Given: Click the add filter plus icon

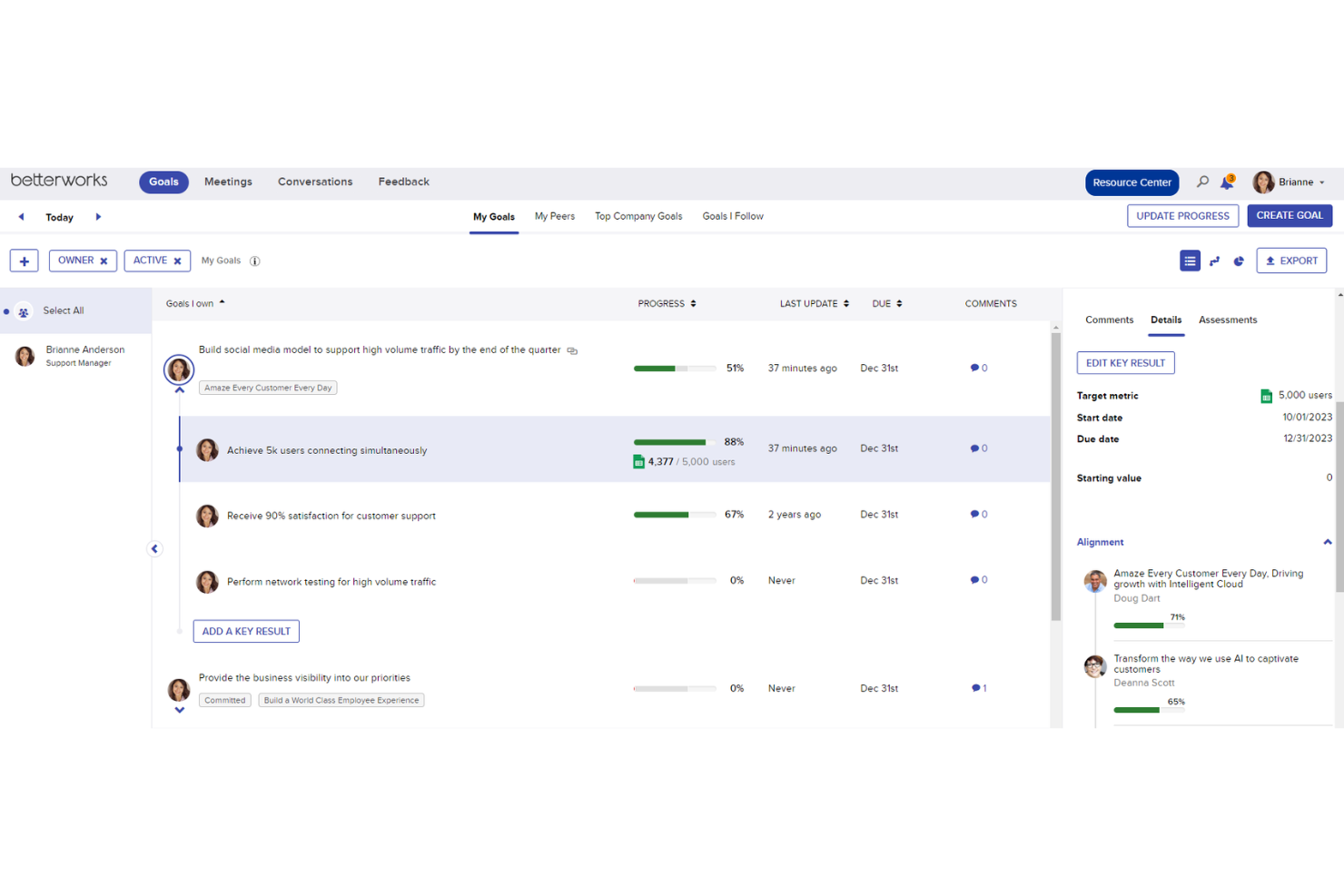Looking at the screenshot, I should click(x=24, y=261).
